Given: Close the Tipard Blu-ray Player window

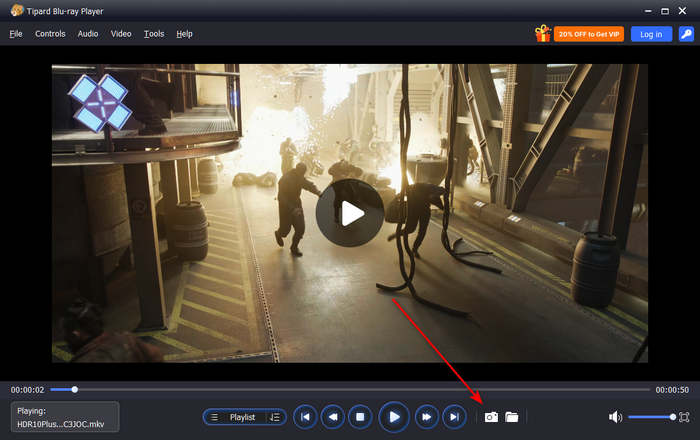Looking at the screenshot, I should (683, 11).
